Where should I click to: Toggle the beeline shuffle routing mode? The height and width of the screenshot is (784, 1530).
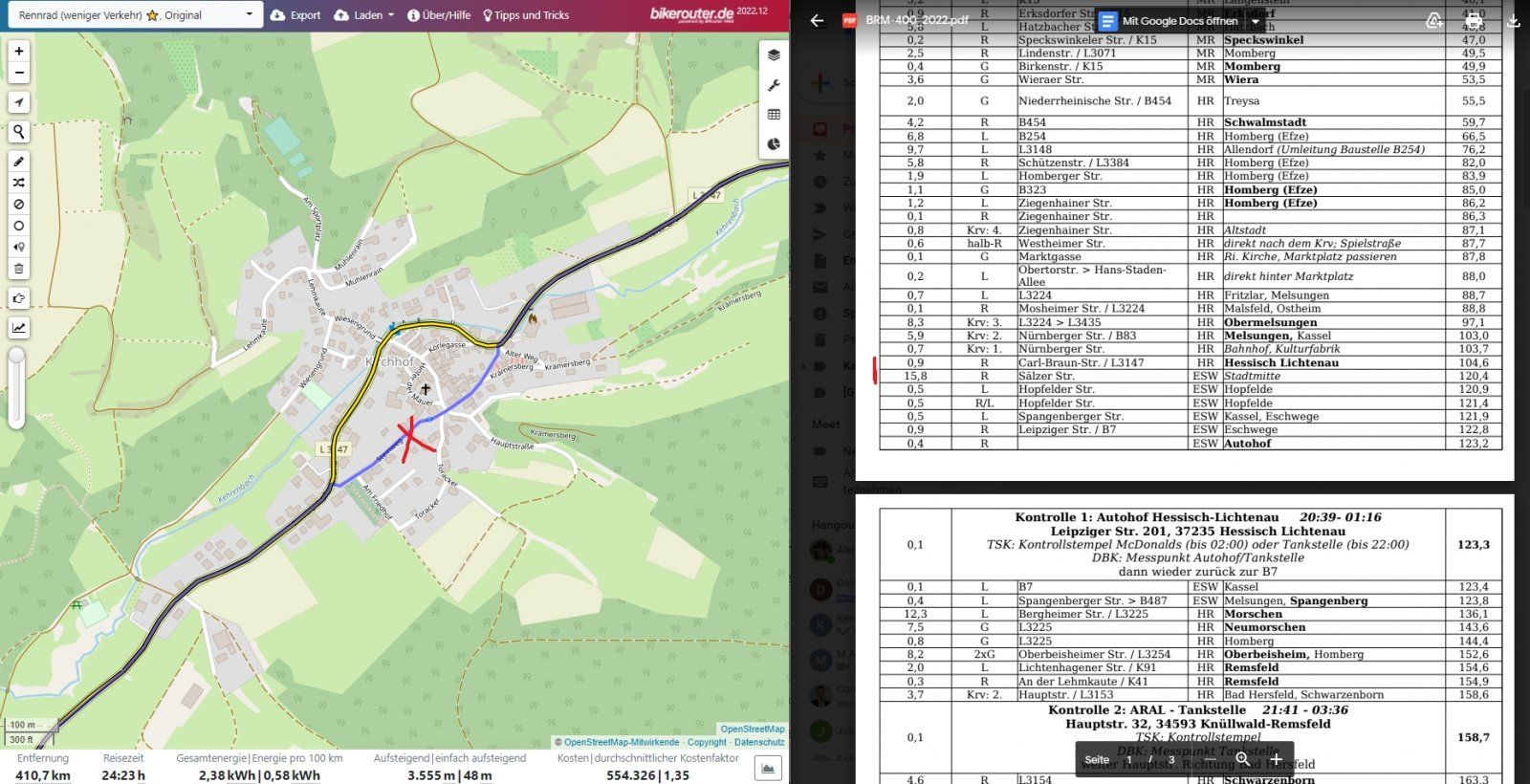[18, 183]
